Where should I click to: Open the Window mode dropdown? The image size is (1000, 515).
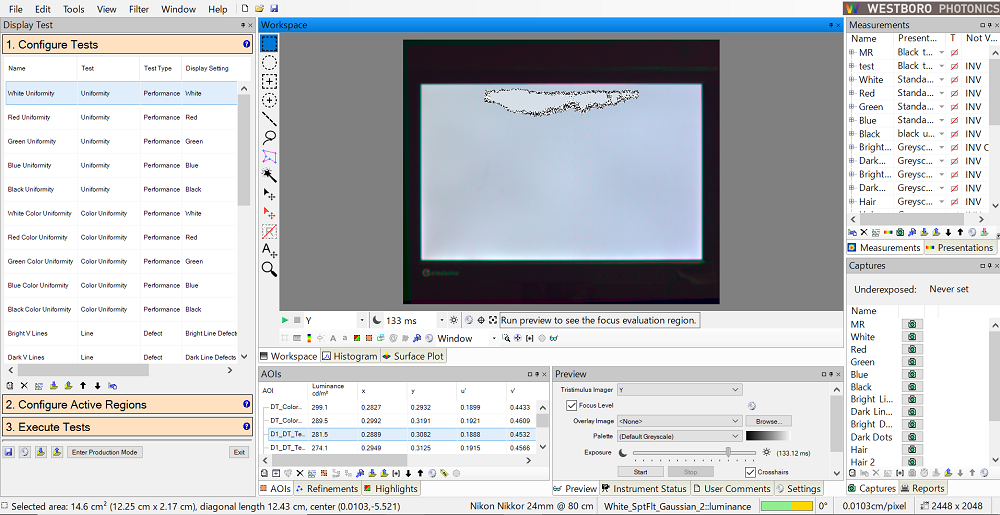click(x=493, y=338)
